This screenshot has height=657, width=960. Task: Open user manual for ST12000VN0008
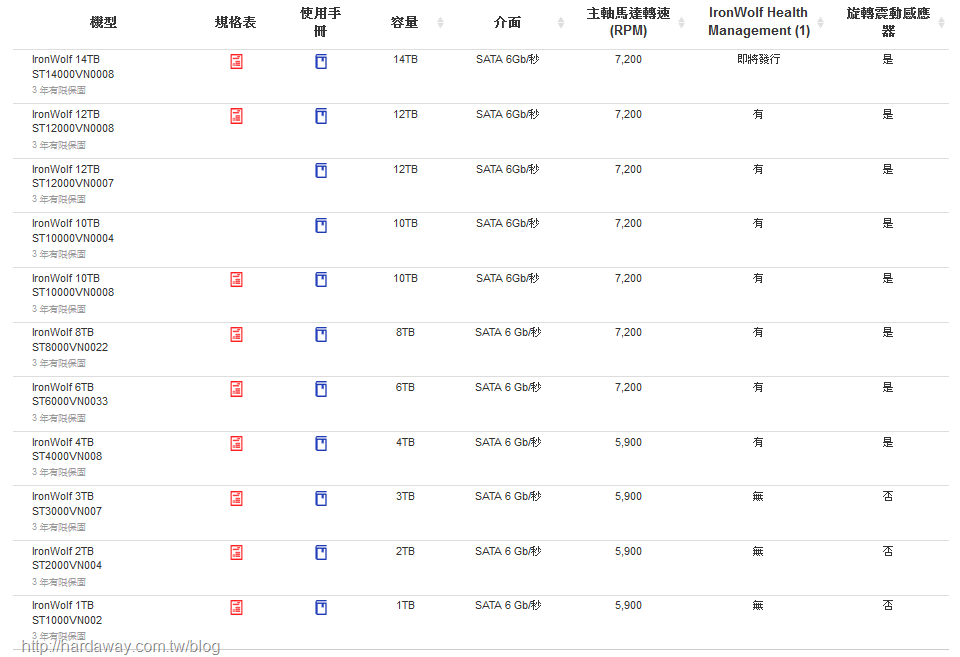tap(321, 116)
